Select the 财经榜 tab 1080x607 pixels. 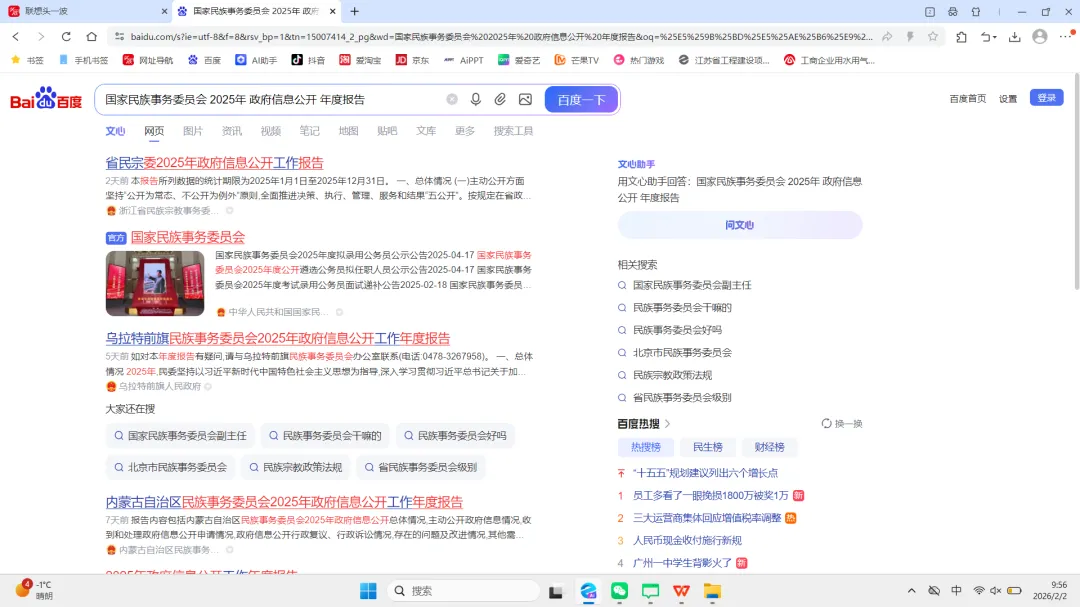(x=769, y=447)
